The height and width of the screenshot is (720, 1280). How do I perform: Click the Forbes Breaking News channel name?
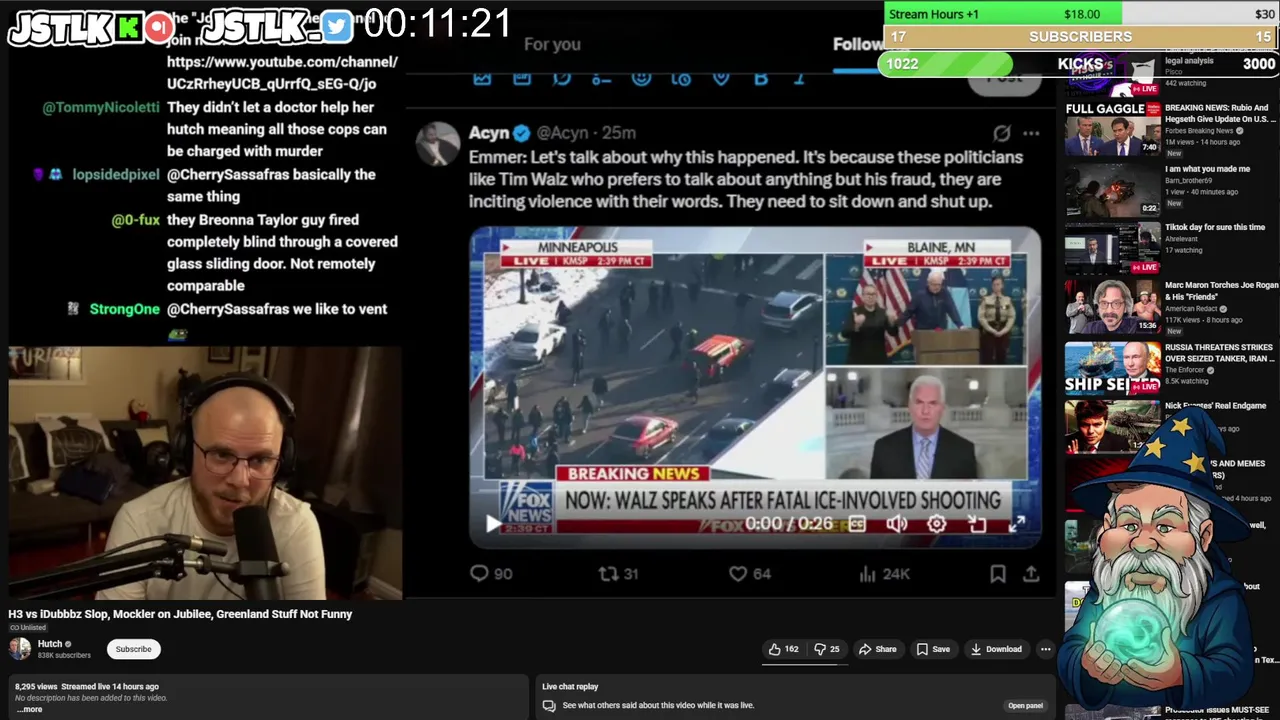tap(1200, 131)
